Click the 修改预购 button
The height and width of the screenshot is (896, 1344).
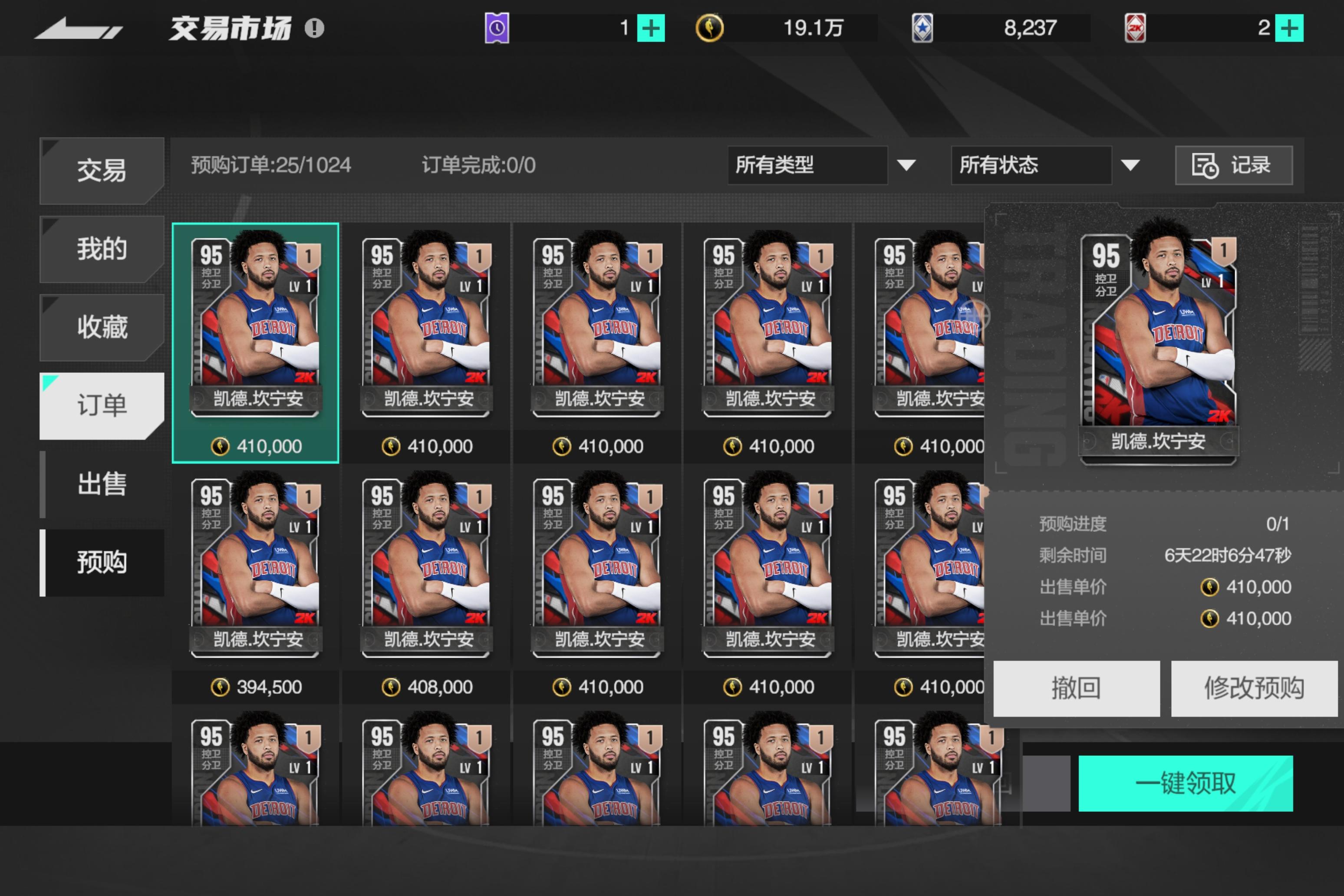(x=1254, y=688)
